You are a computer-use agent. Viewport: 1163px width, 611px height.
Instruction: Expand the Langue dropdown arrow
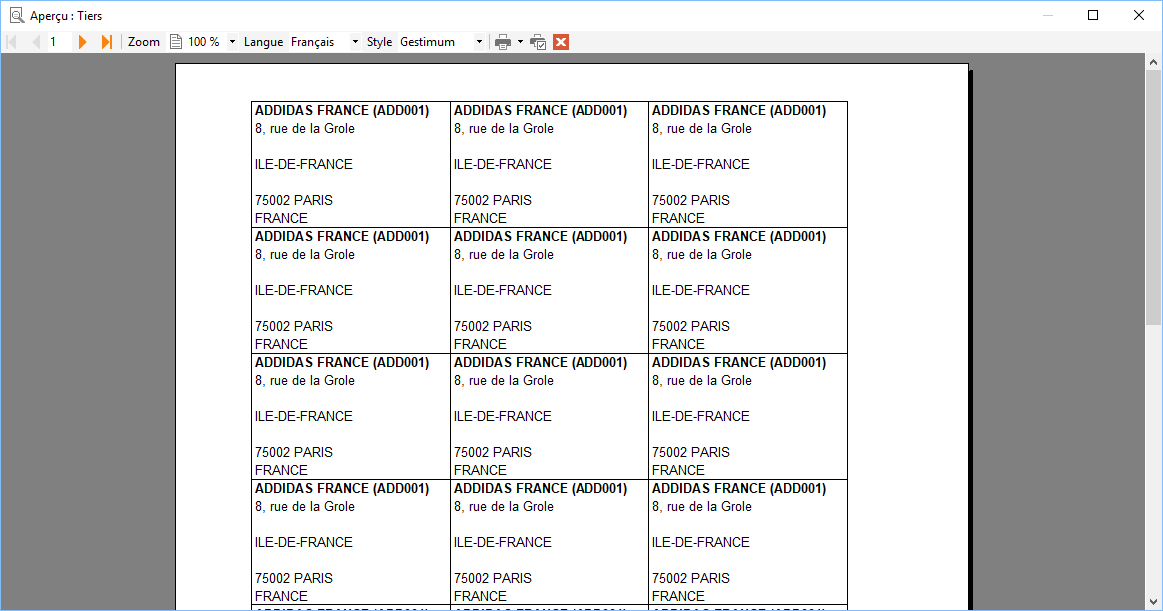pyautogui.click(x=355, y=42)
